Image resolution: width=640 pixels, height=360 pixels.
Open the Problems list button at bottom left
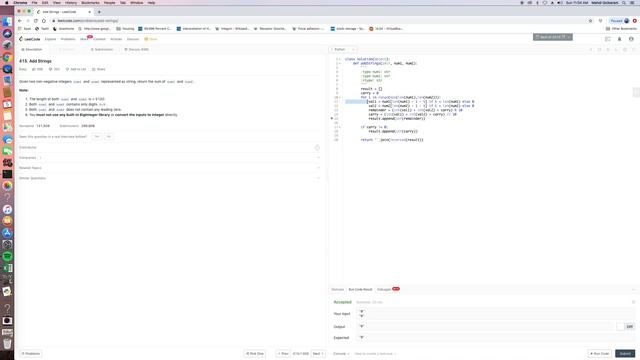31,353
